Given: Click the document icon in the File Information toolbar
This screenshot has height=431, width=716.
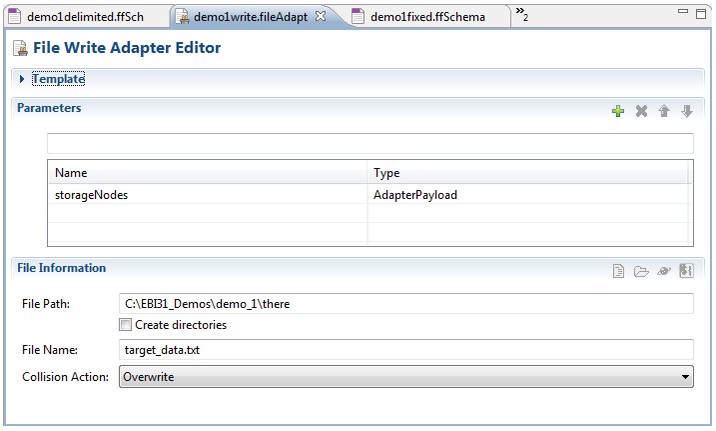Looking at the screenshot, I should pos(618,271).
